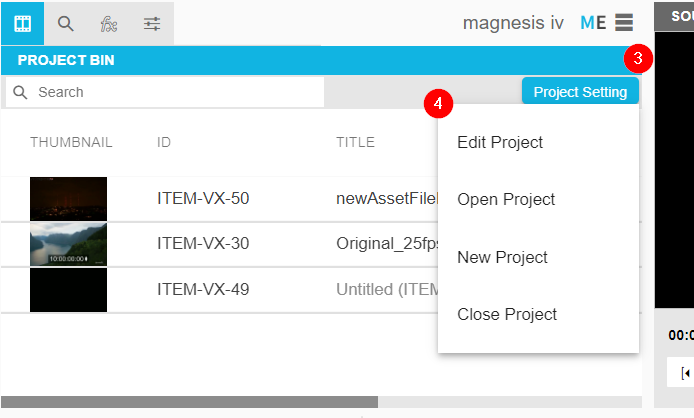Click the TITLE column header

[x=355, y=142]
